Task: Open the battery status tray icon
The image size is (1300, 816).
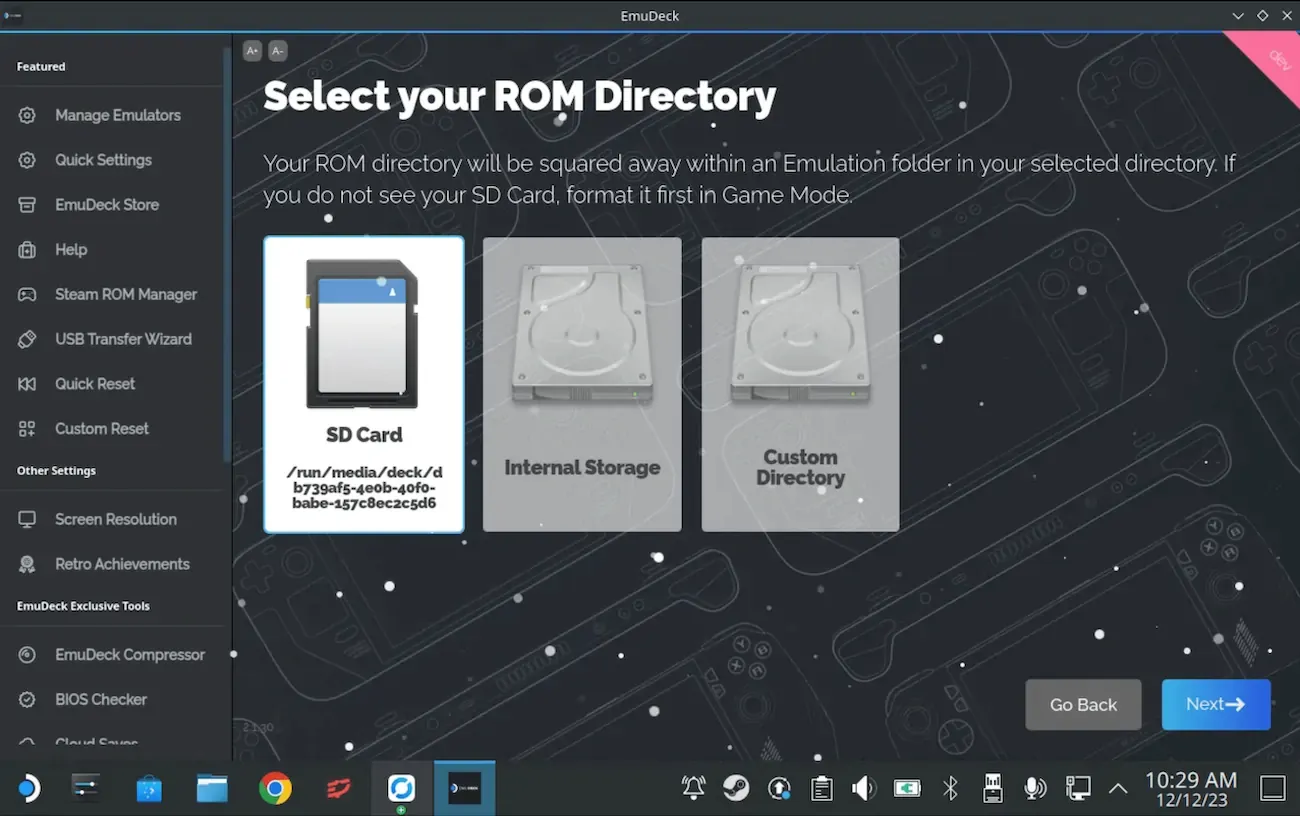Action: pos(907,788)
